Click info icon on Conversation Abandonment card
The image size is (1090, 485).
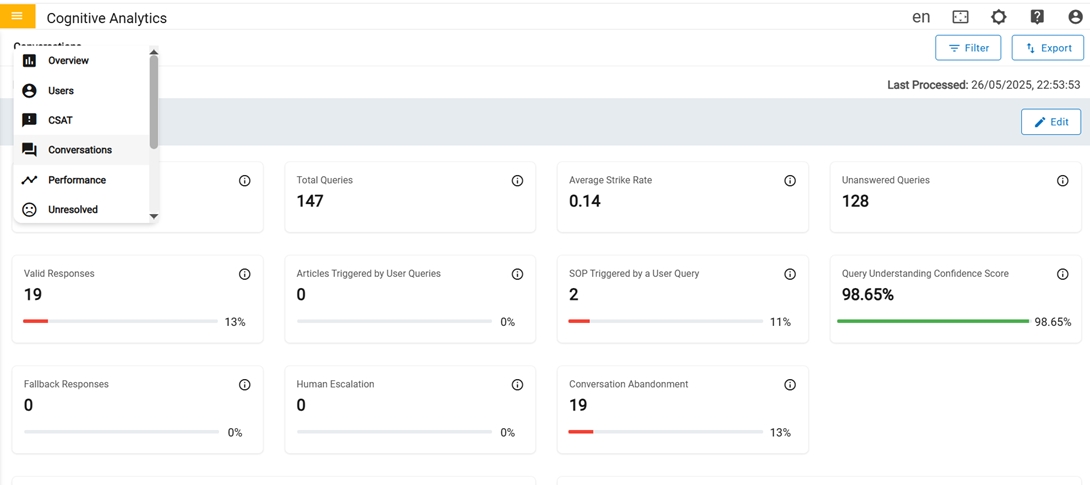(790, 385)
